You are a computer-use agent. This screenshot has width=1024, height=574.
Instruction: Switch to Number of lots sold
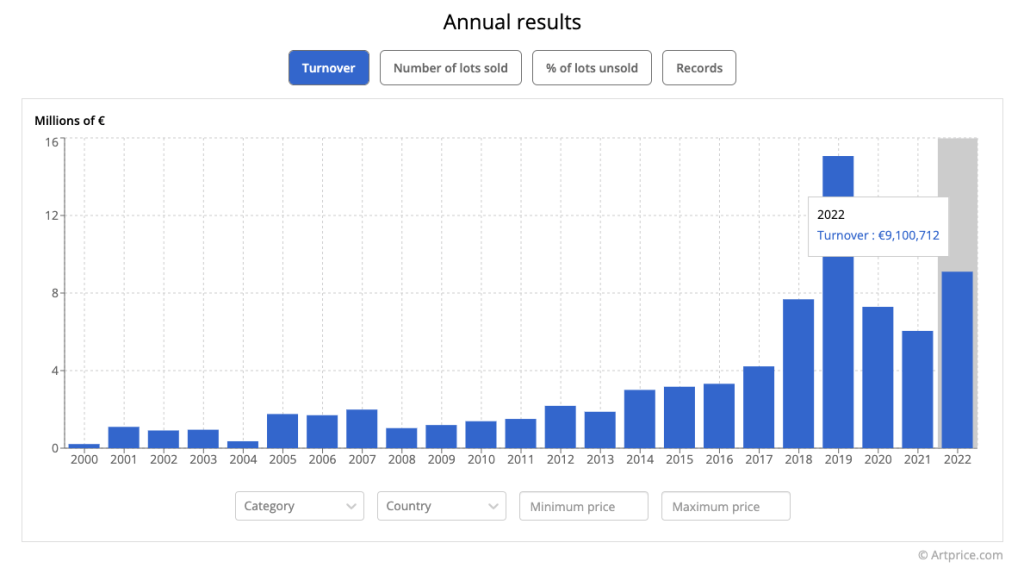(451, 68)
